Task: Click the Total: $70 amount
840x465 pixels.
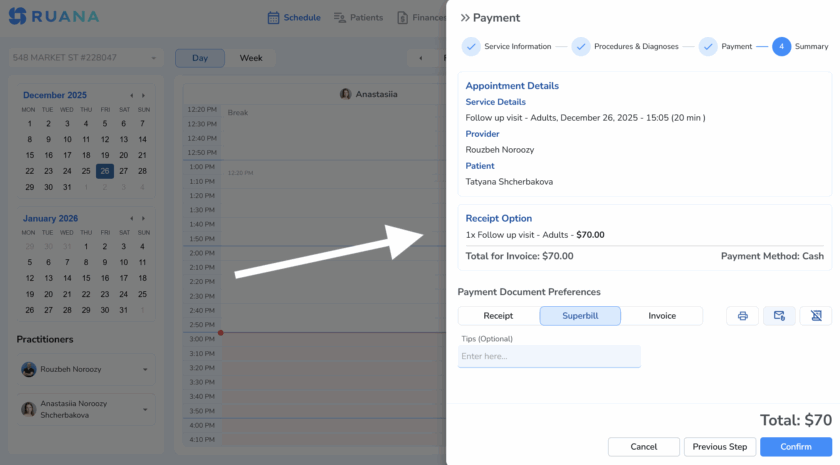Action: coord(796,420)
